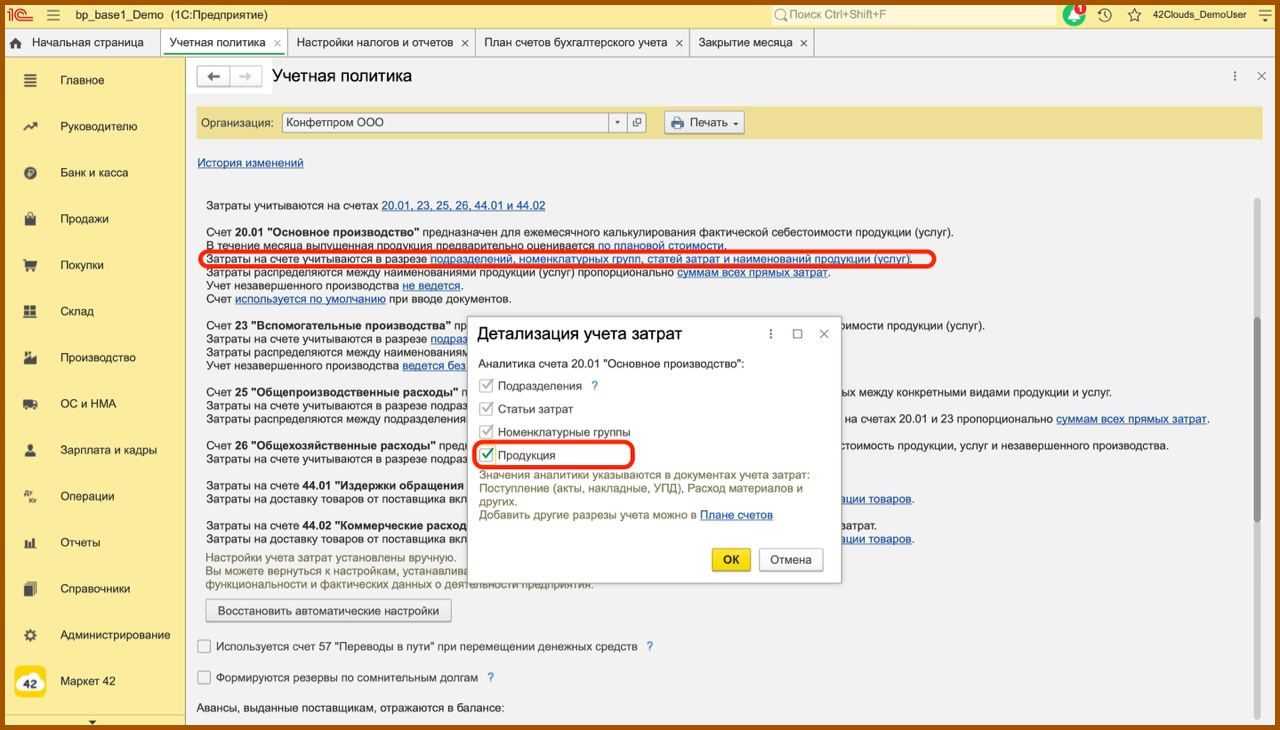Click the используется по умолчанию link
Screen dimensions: 1280x730
[x=310, y=299]
